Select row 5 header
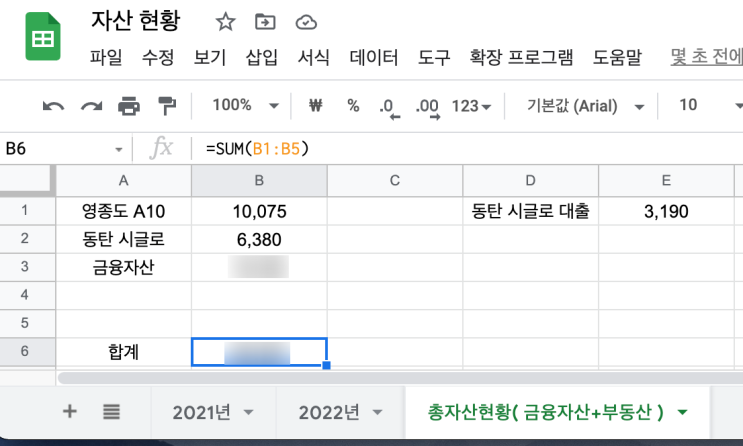 click(x=27, y=323)
